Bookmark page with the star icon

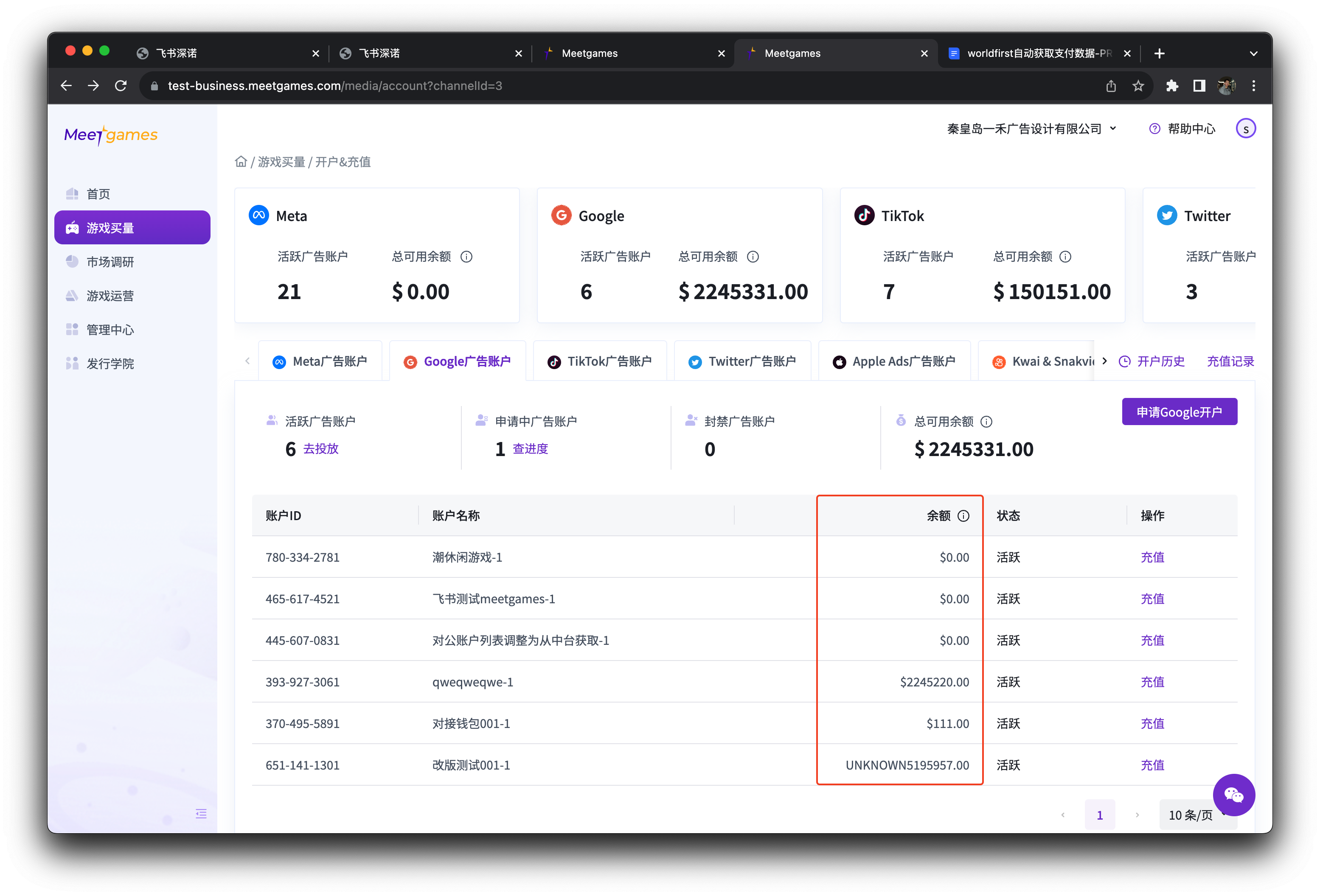tap(1137, 86)
